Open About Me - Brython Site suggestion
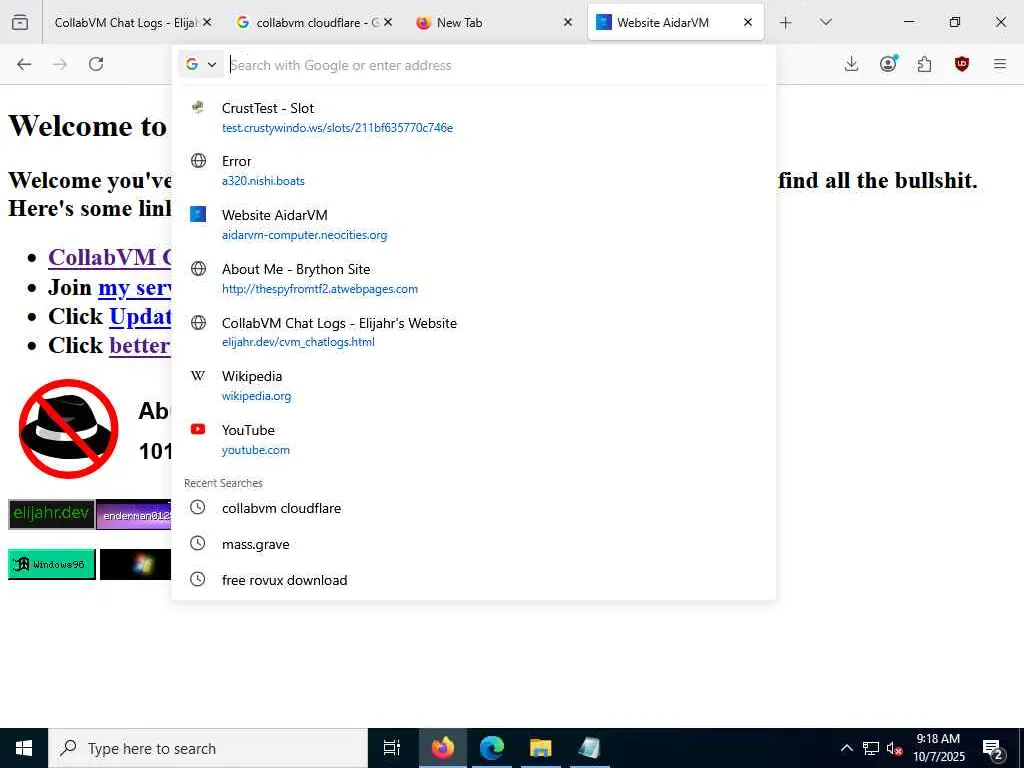Viewport: 1024px width, 768px height. tap(473, 278)
